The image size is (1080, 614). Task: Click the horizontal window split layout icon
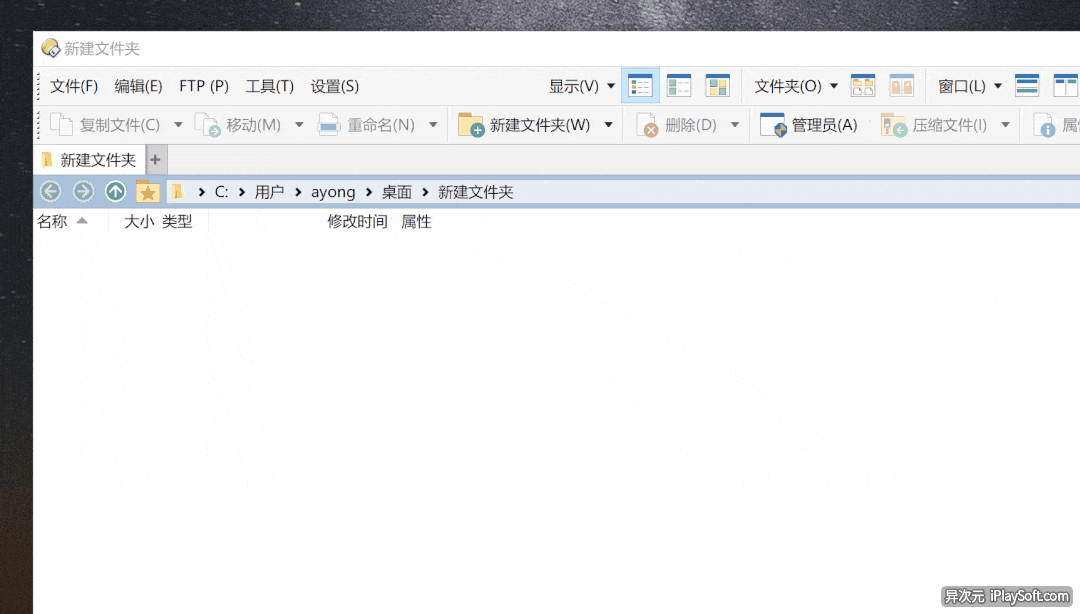tap(1027, 86)
